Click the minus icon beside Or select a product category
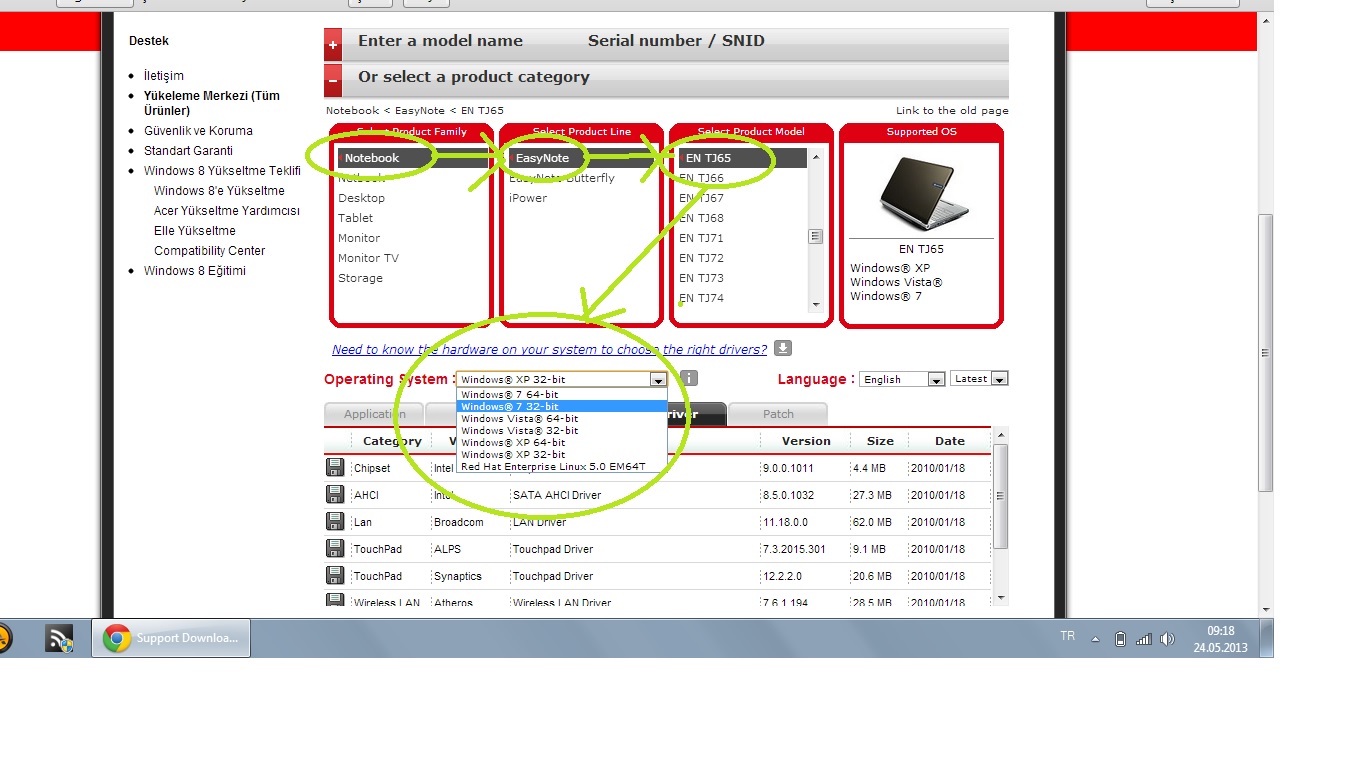This screenshot has width=1366, height=768. 333,80
